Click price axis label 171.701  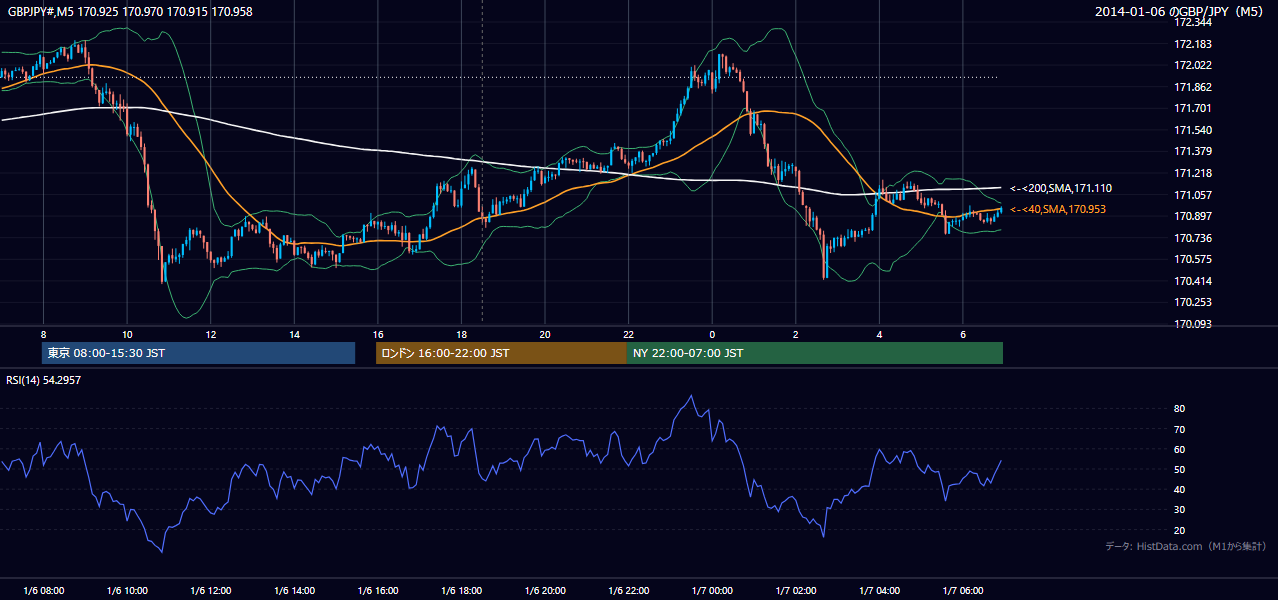[x=1193, y=108]
